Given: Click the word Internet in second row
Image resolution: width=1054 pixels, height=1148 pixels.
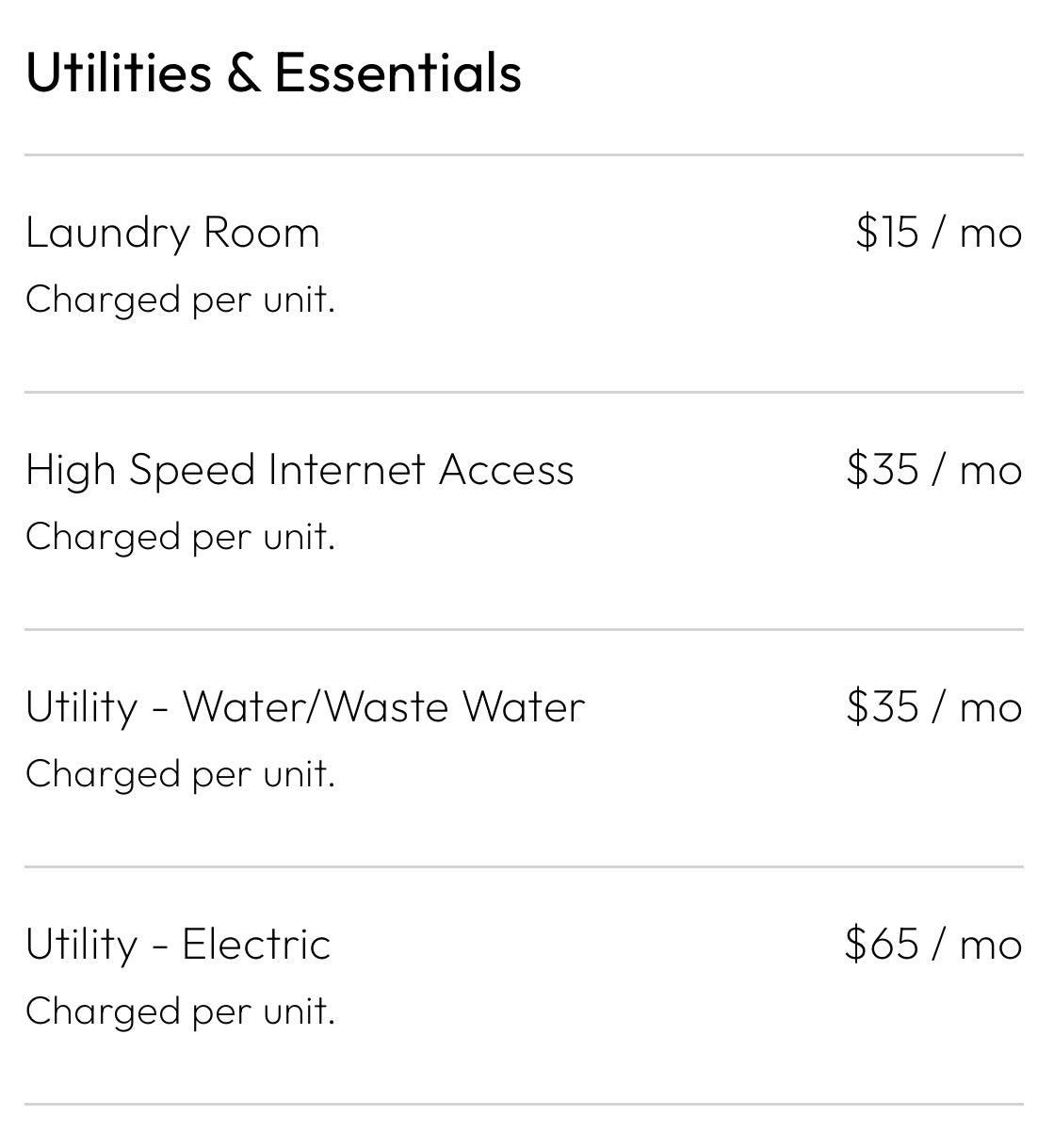Looking at the screenshot, I should [346, 469].
